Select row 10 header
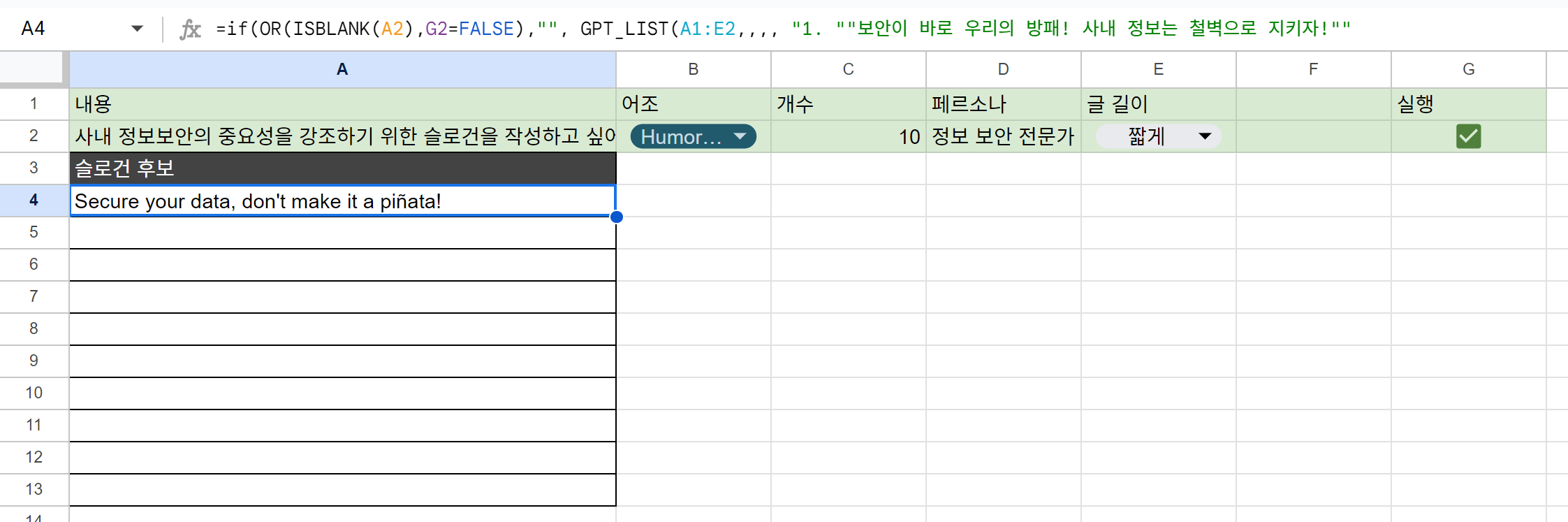This screenshot has width=1568, height=522. coord(34,393)
